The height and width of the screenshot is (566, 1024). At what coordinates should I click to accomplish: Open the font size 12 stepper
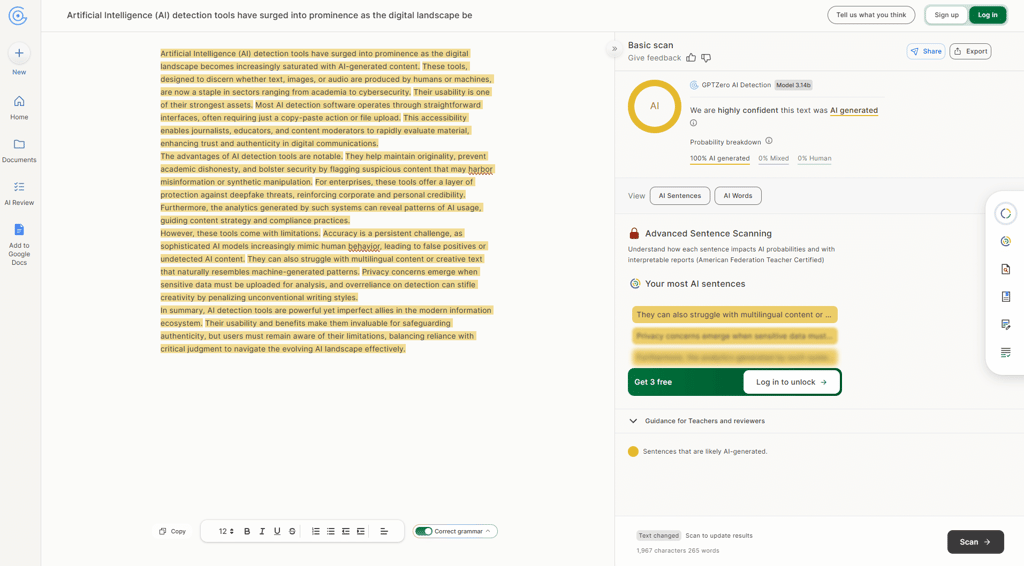[x=226, y=531]
